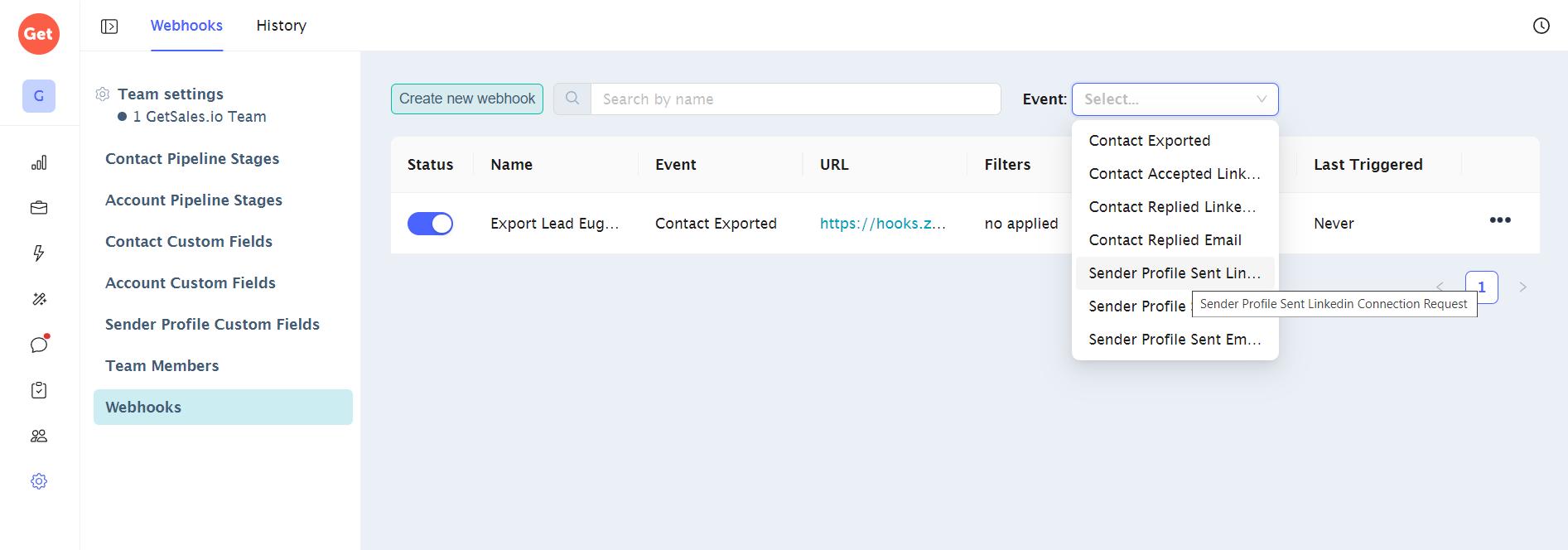The image size is (1568, 550).
Task: Open the hooks.z... webhook URL link
Action: click(x=882, y=224)
